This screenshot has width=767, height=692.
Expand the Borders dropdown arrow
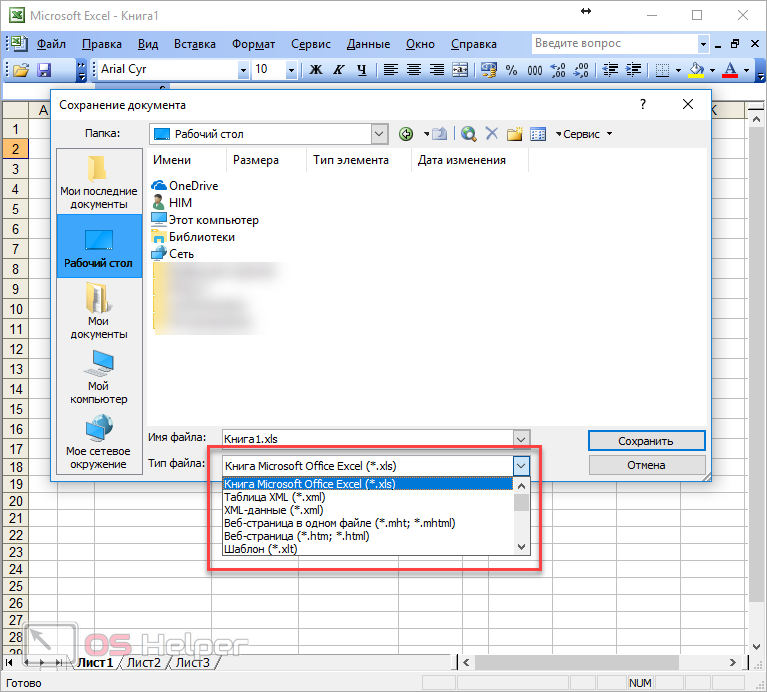(x=678, y=70)
